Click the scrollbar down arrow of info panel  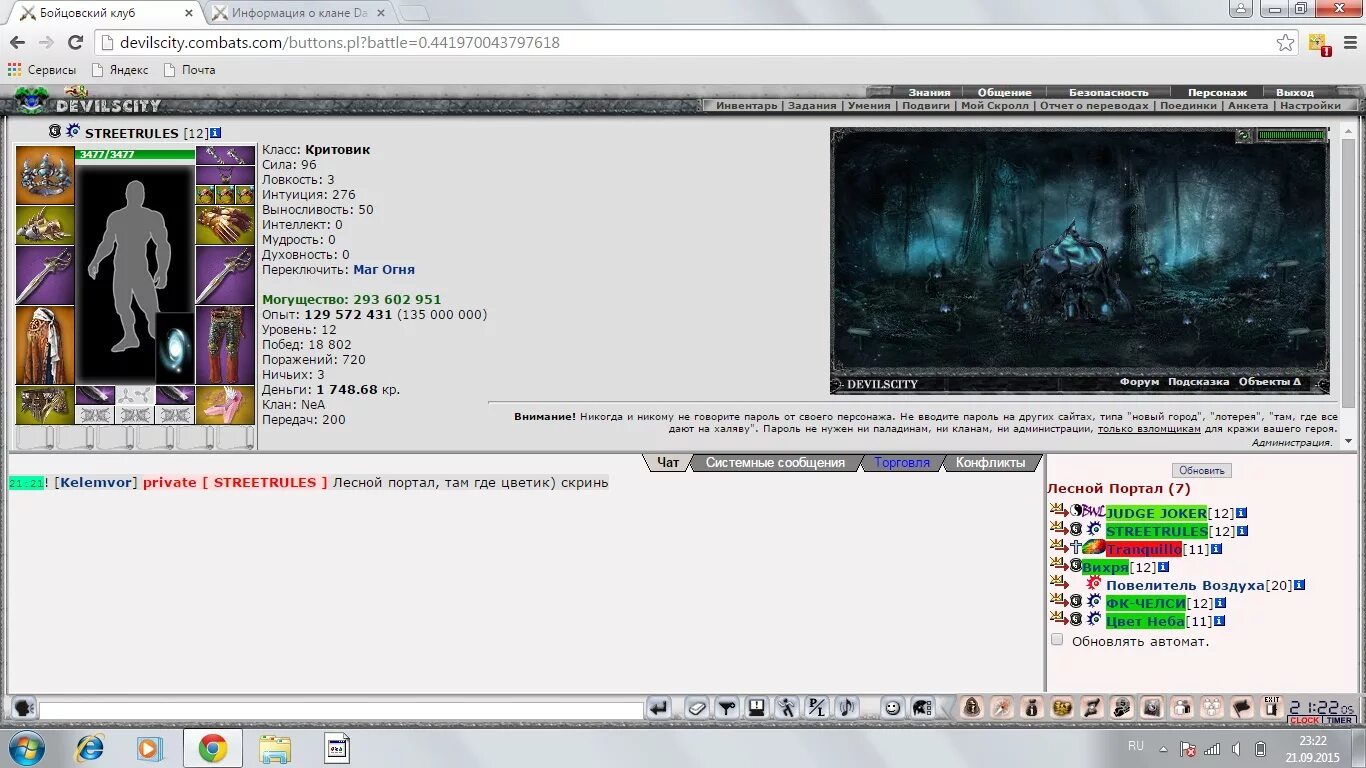(x=1349, y=441)
